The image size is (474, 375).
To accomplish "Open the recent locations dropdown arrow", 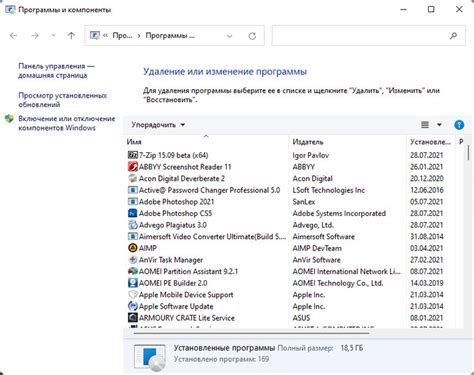I will pyautogui.click(x=53, y=35).
